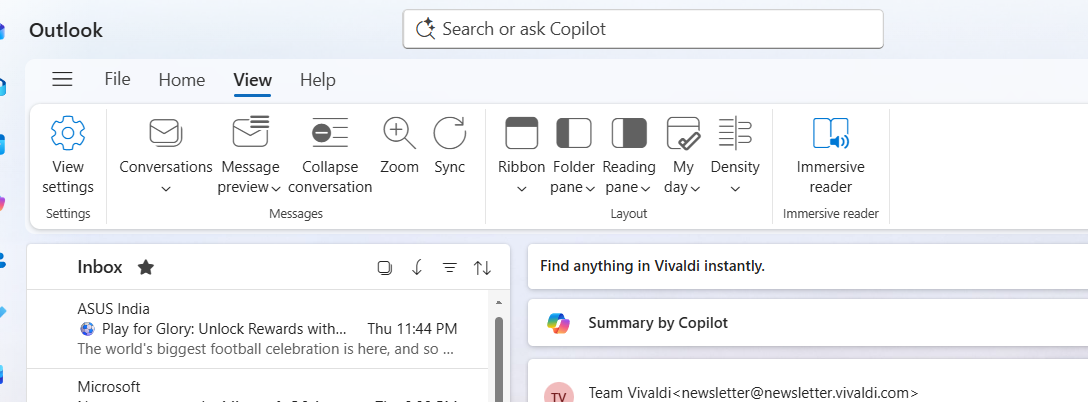1088x402 pixels.
Task: Click the Conversations envelope icon
Action: click(x=166, y=133)
